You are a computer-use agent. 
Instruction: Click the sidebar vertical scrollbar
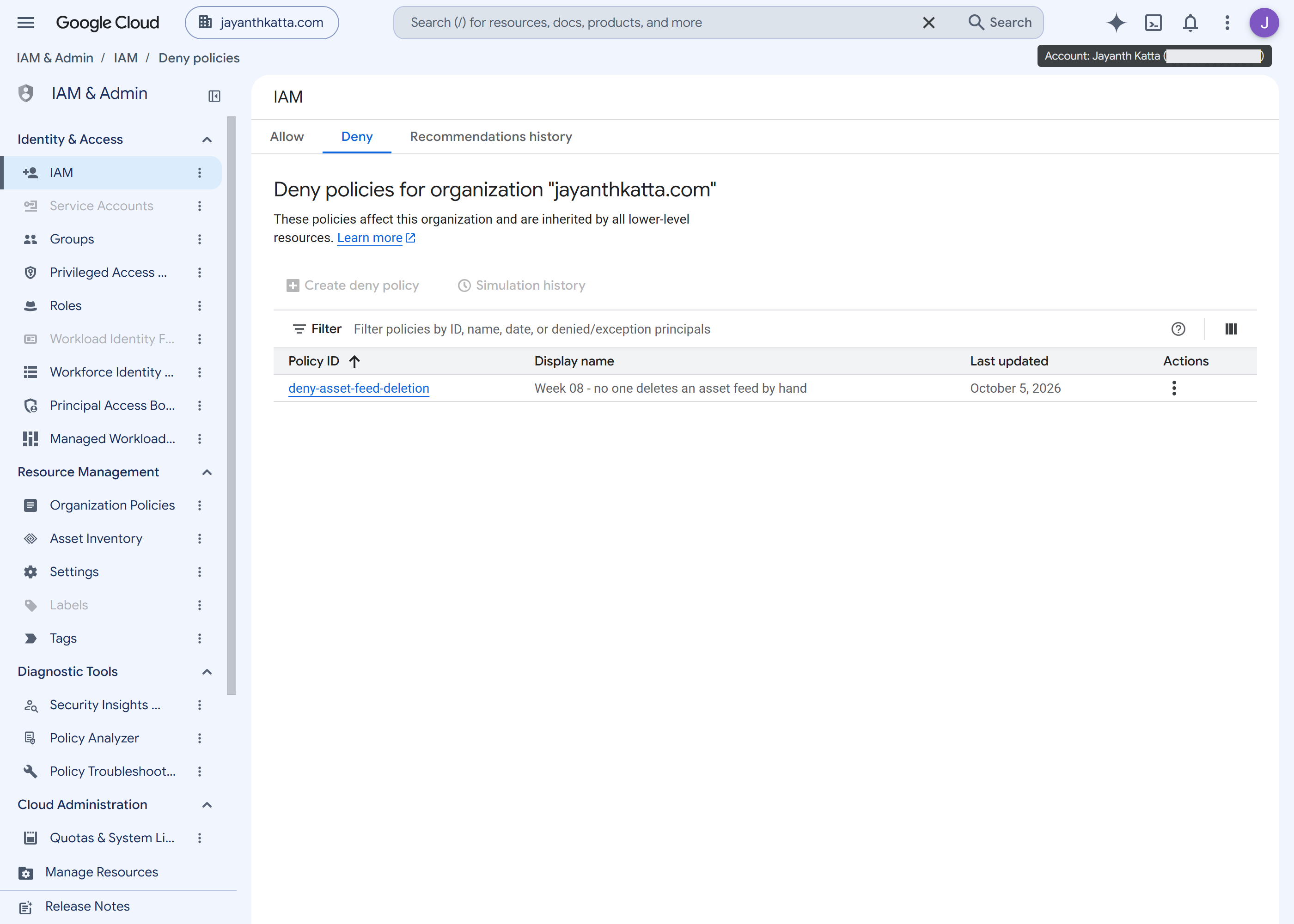(x=232, y=405)
